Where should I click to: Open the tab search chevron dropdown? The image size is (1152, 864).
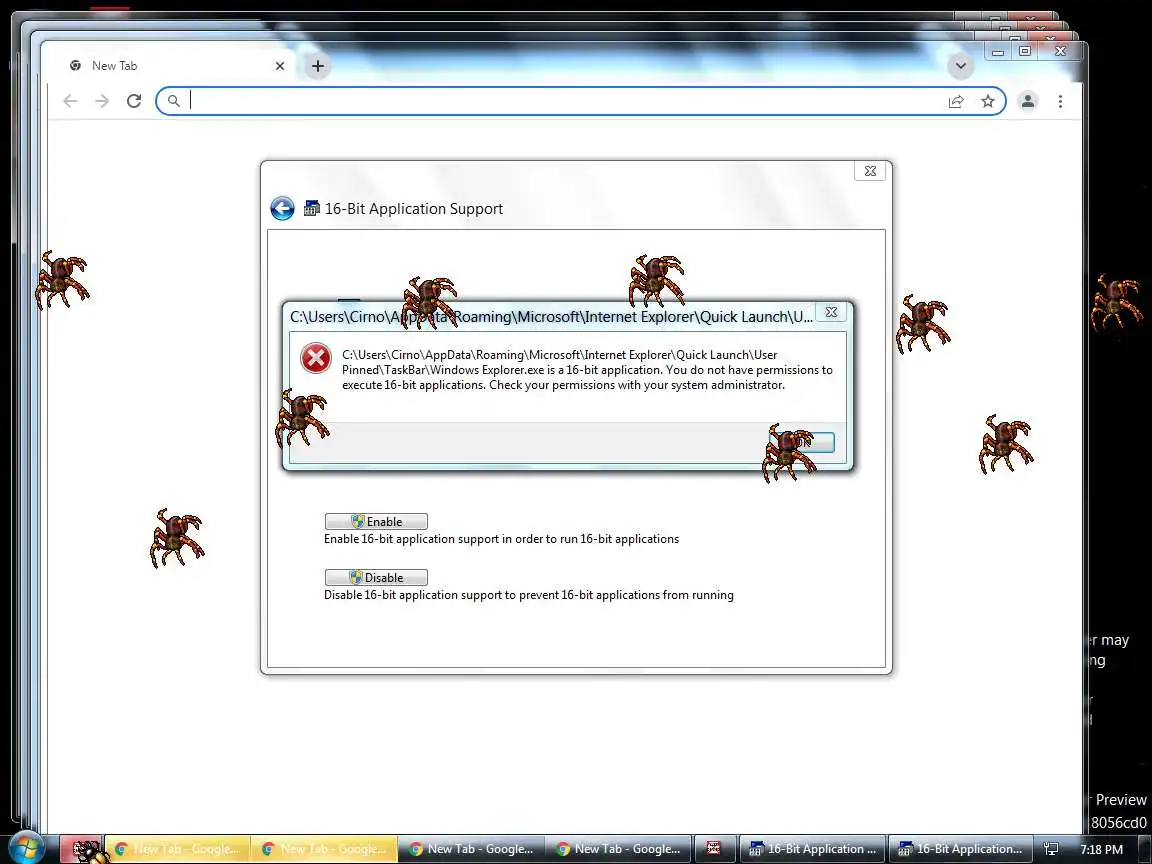coord(960,65)
